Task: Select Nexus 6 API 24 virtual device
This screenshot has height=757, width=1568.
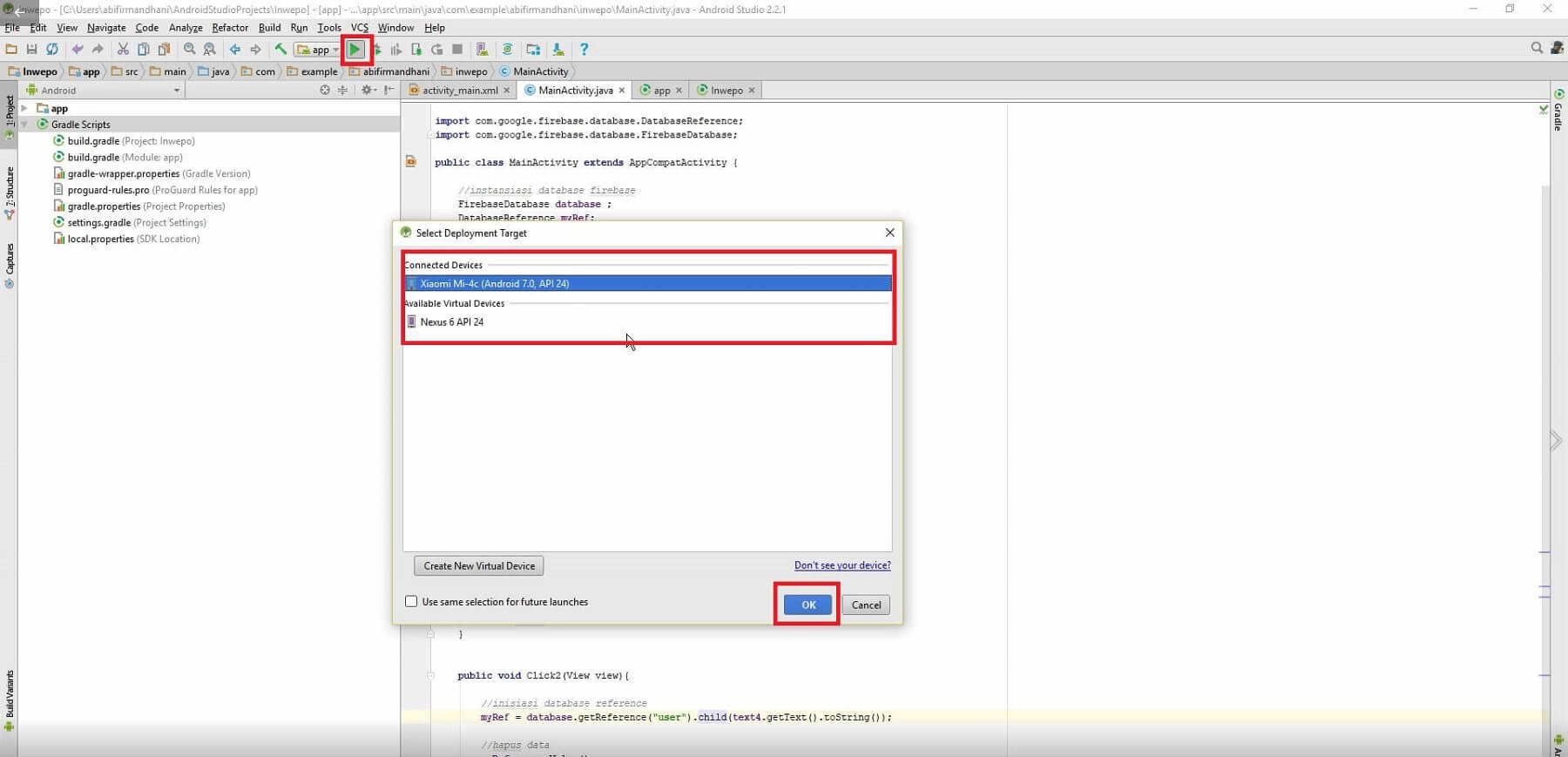Action: (451, 322)
